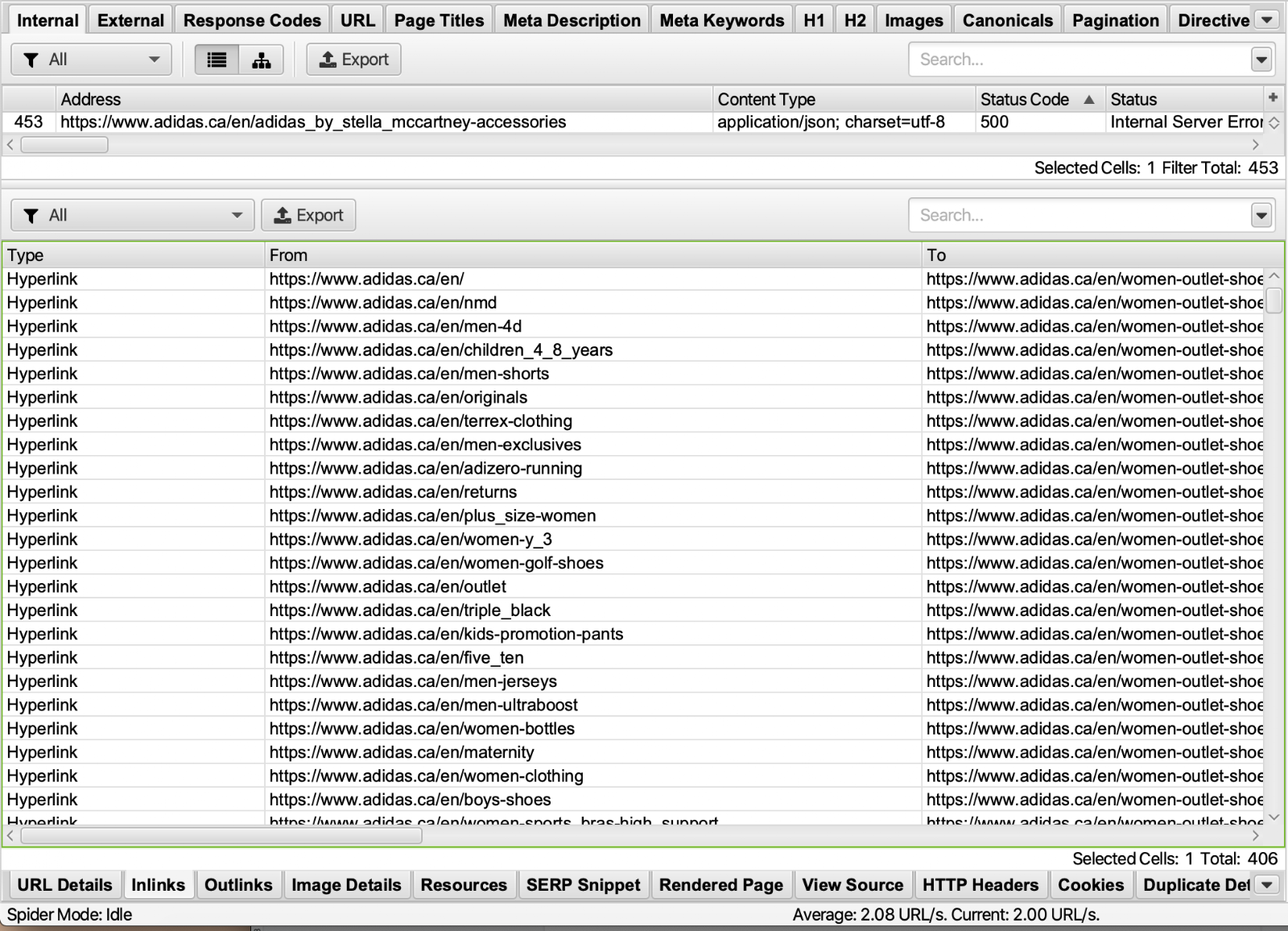This screenshot has width=1288, height=931.
Task: Open the Duplicate Details tab
Action: pyautogui.click(x=1195, y=885)
